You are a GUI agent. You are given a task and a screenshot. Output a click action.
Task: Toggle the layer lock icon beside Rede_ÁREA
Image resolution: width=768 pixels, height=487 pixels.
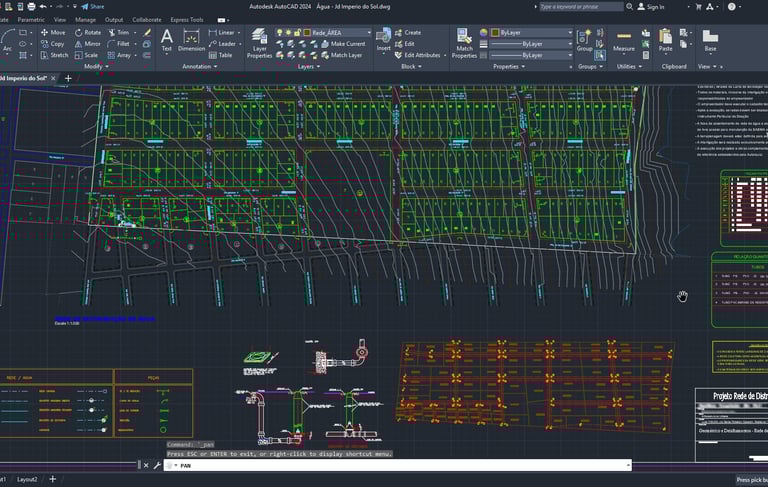point(299,32)
